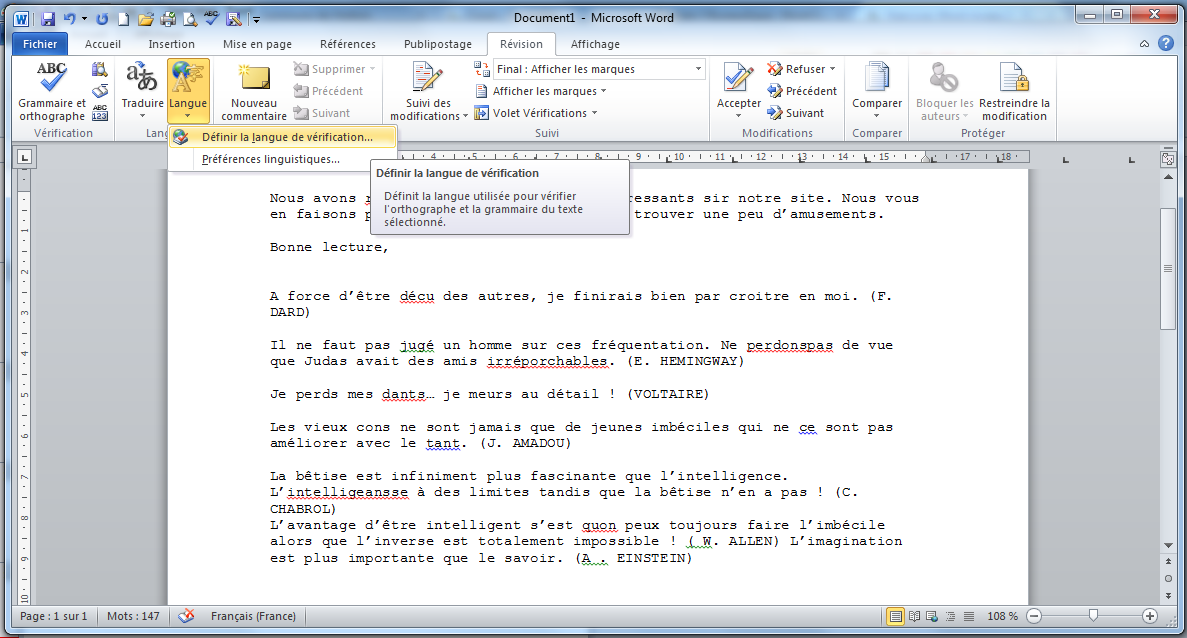Open print preview magnifier icon
The image size is (1187, 638).
190,18
